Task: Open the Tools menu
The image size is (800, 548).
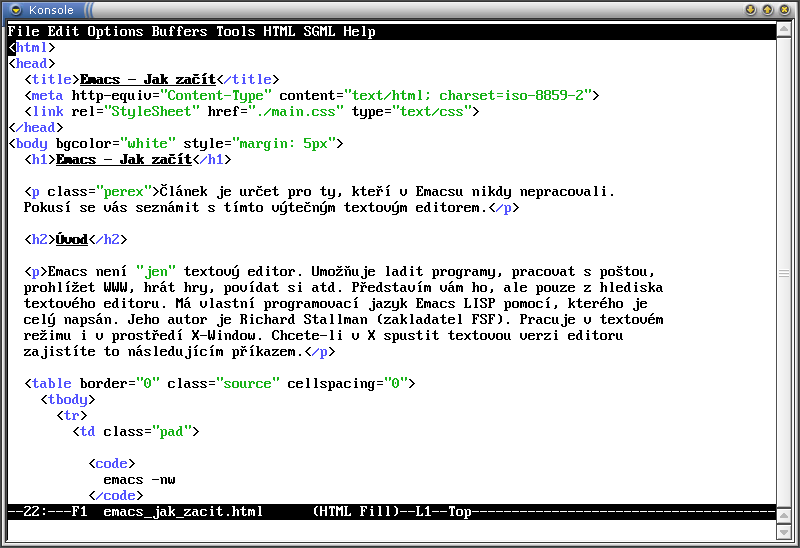Action: tap(235, 31)
